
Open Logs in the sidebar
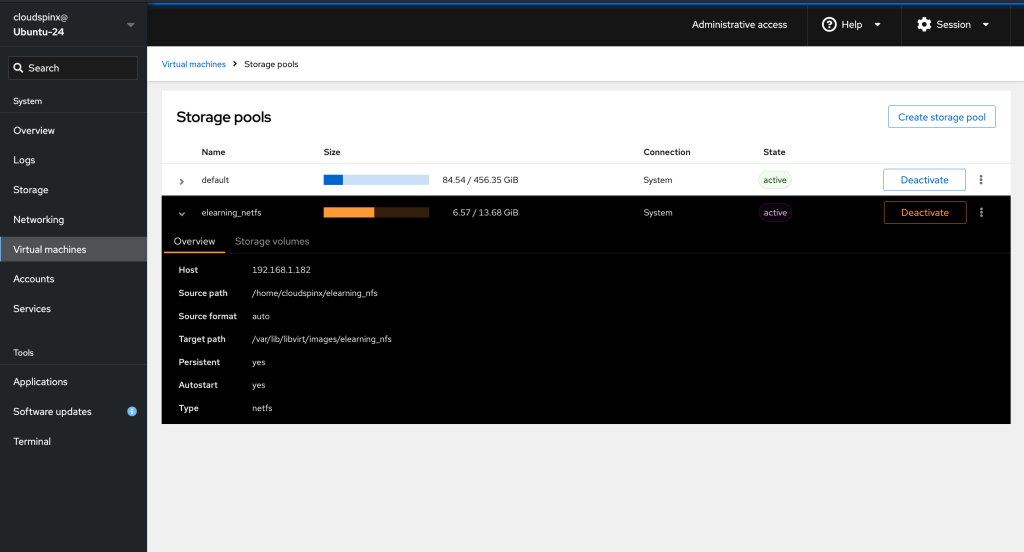73,160
